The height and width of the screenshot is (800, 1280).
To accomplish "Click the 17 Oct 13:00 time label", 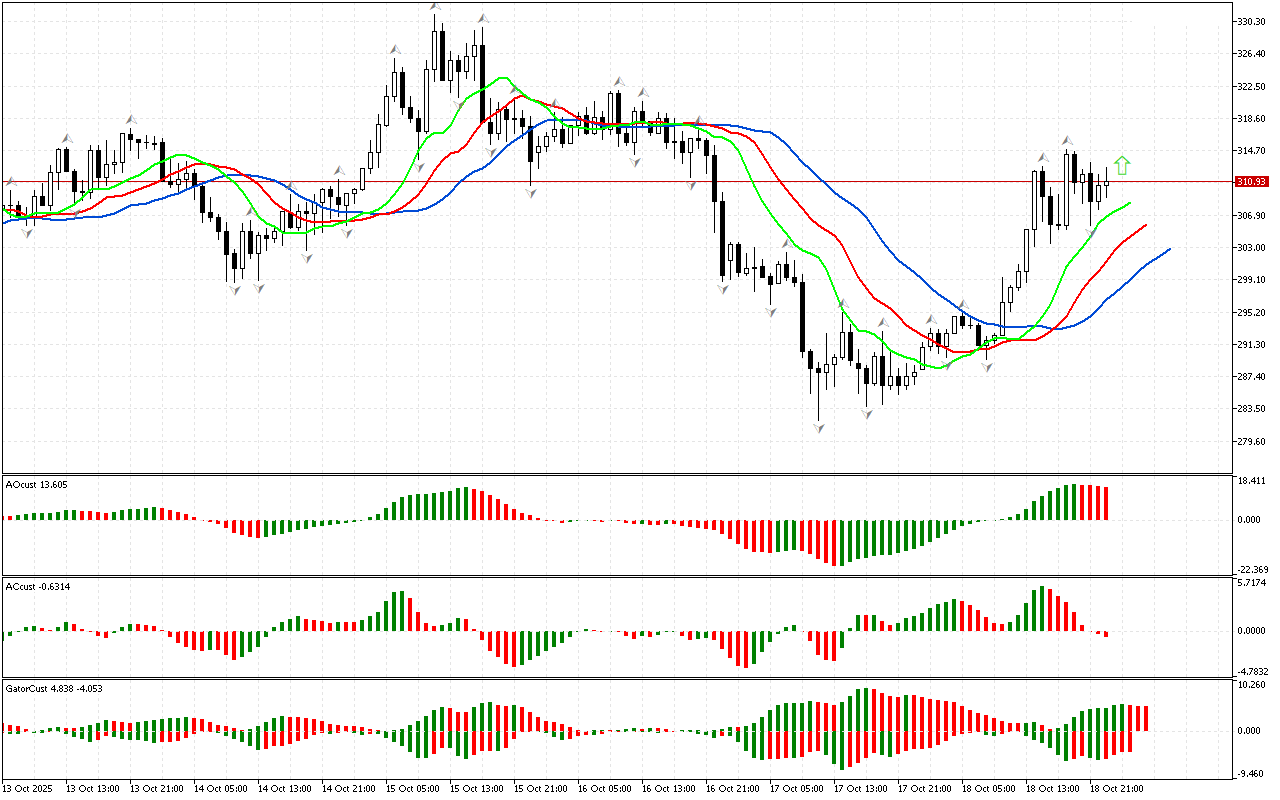I will [x=861, y=789].
